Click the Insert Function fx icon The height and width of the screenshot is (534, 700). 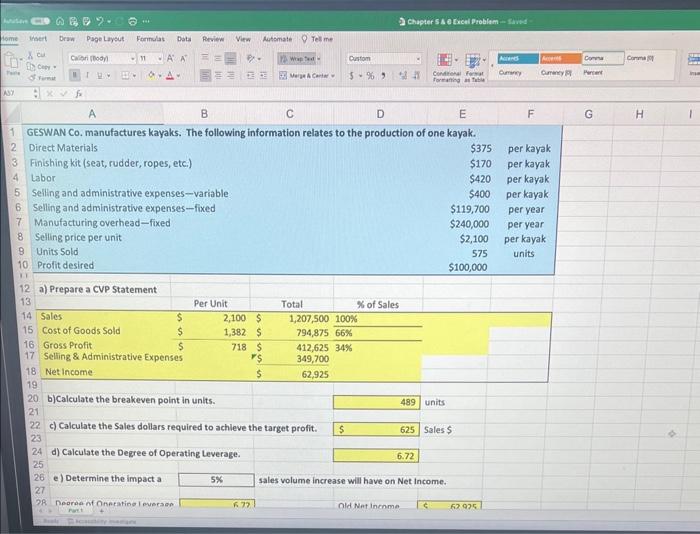(79, 94)
